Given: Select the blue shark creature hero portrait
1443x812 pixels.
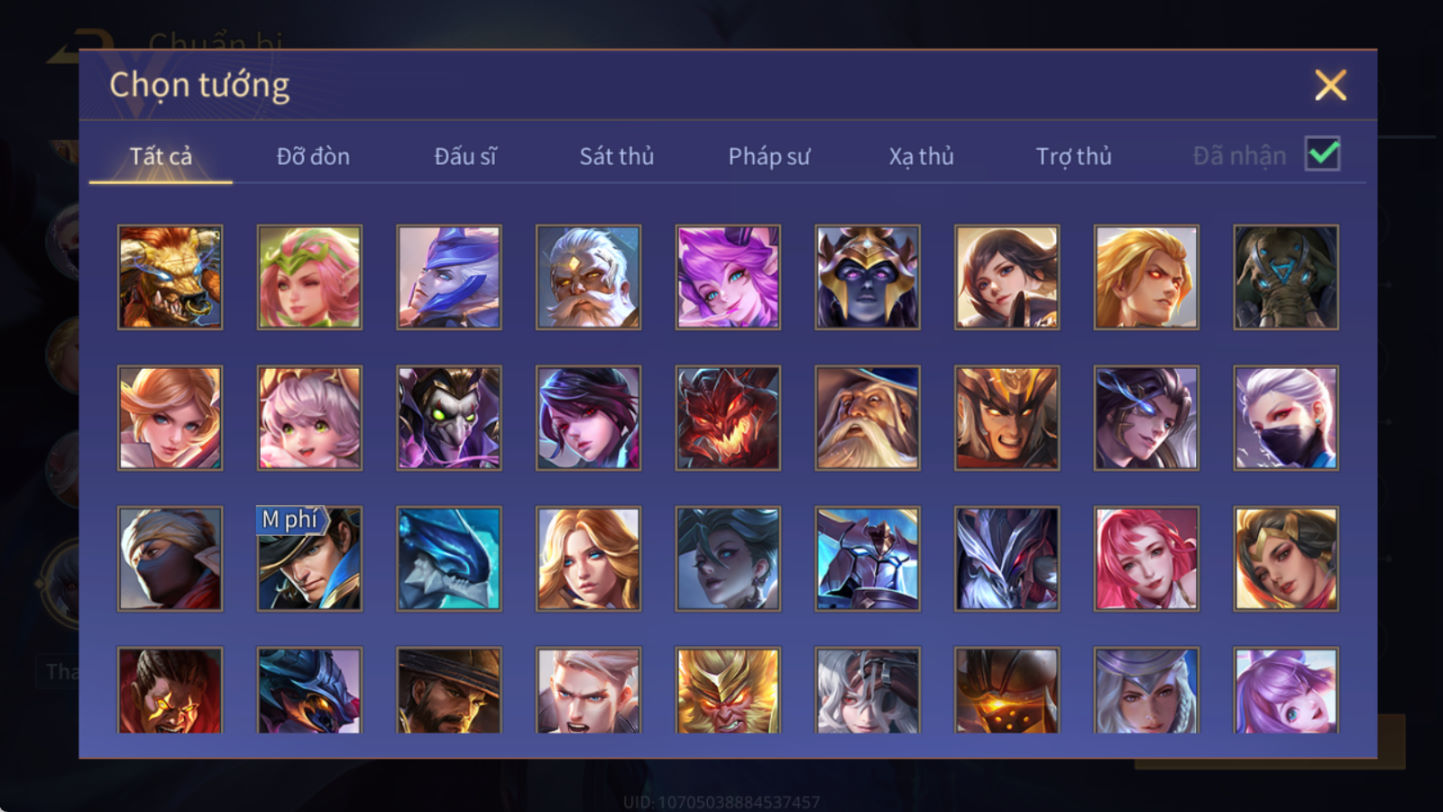Looking at the screenshot, I should tap(449, 558).
